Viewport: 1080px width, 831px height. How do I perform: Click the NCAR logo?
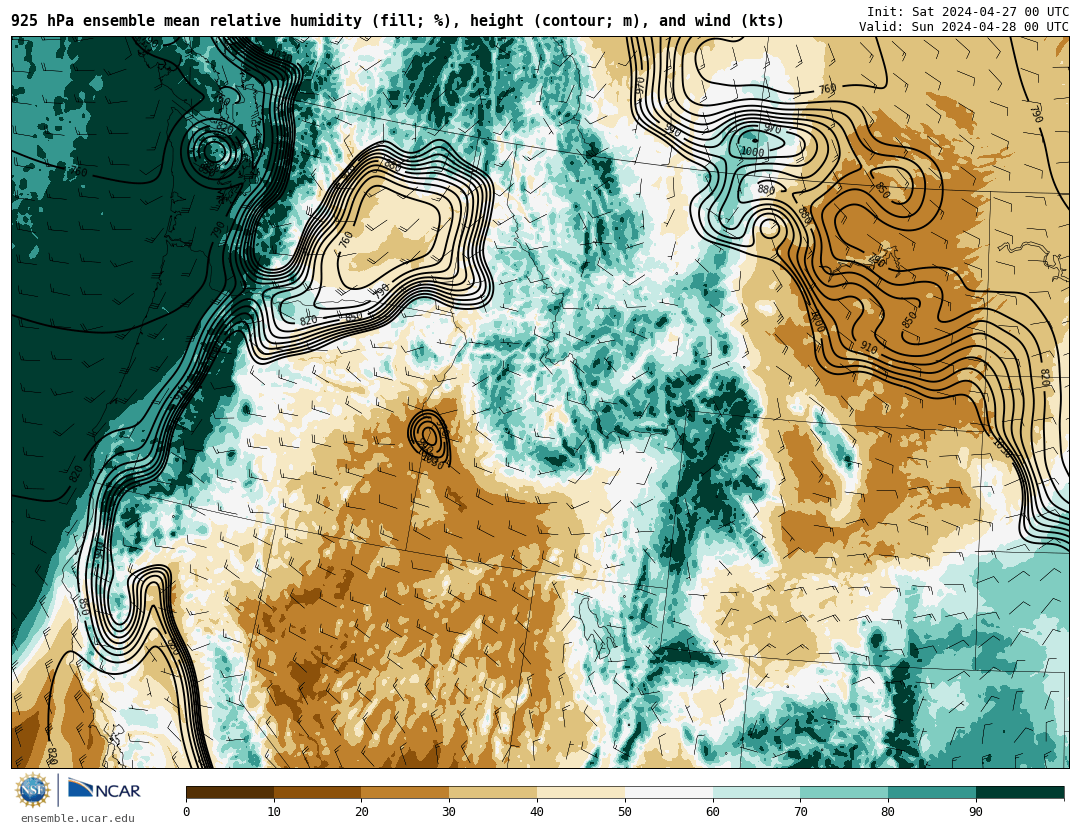(105, 789)
